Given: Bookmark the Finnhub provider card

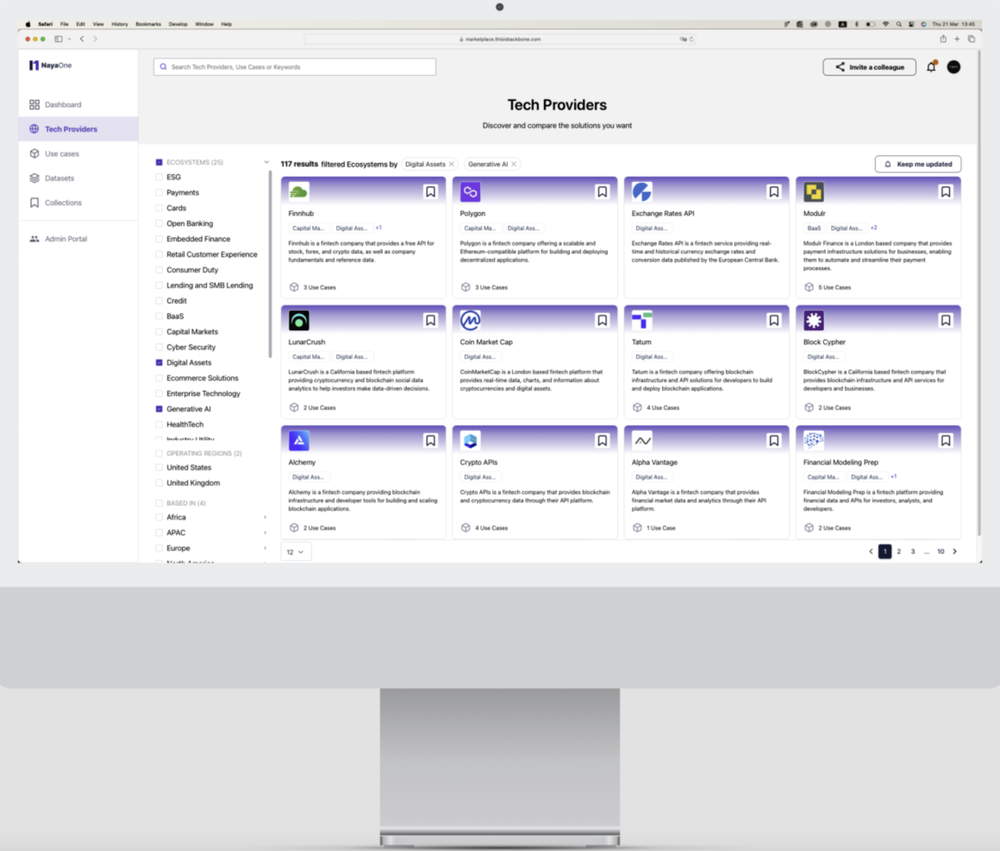Looking at the screenshot, I should point(430,192).
